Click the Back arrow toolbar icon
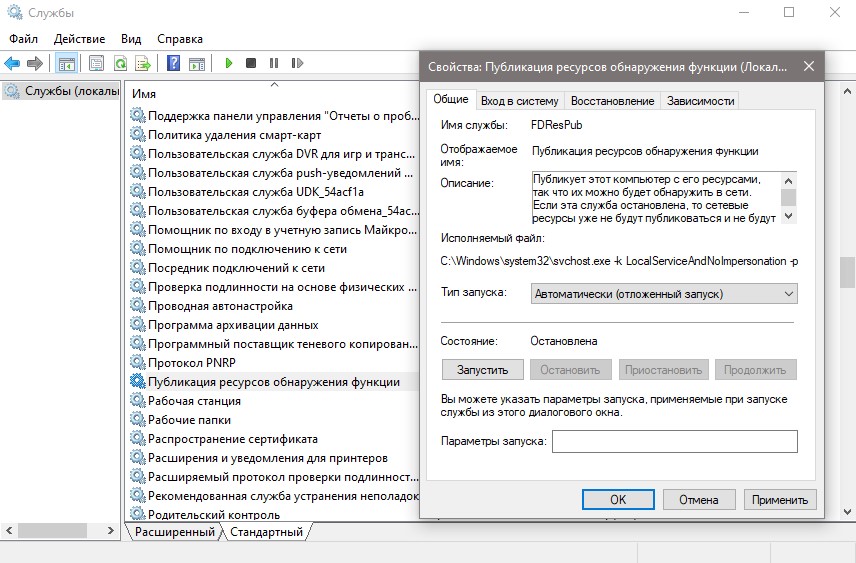856x563 pixels. pyautogui.click(x=12, y=63)
